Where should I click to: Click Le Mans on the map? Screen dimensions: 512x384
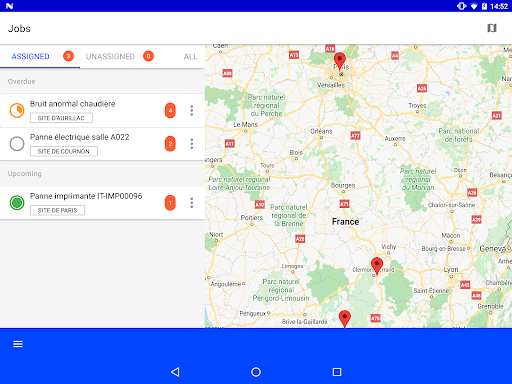(245, 124)
